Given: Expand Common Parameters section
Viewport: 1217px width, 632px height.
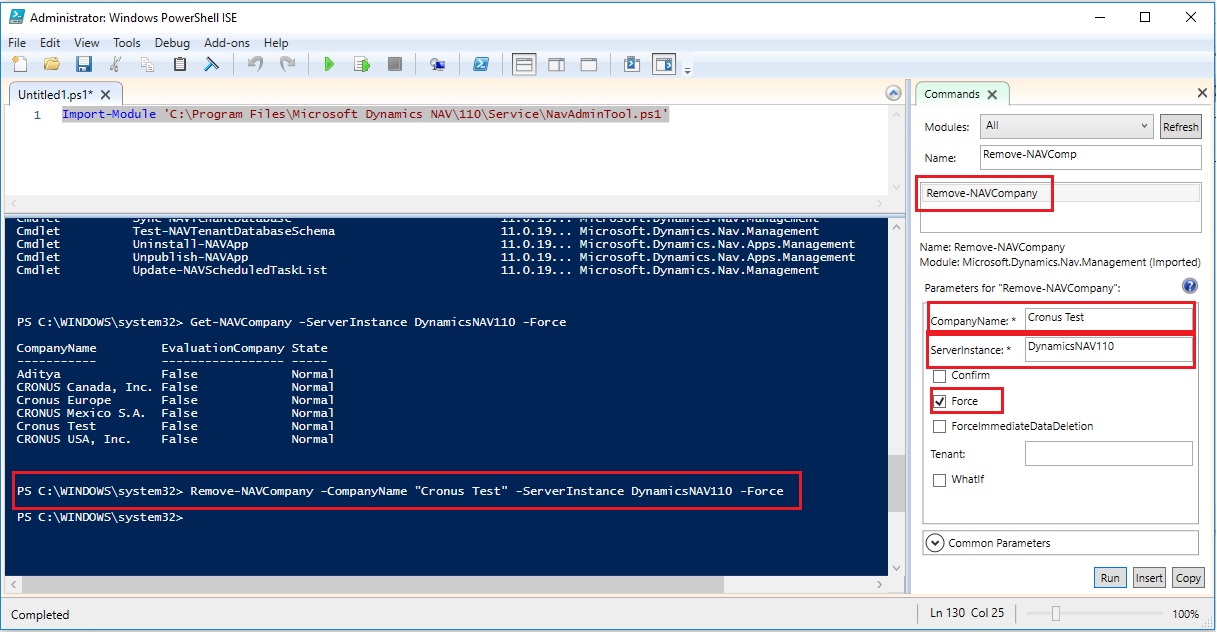Looking at the screenshot, I should pos(936,543).
